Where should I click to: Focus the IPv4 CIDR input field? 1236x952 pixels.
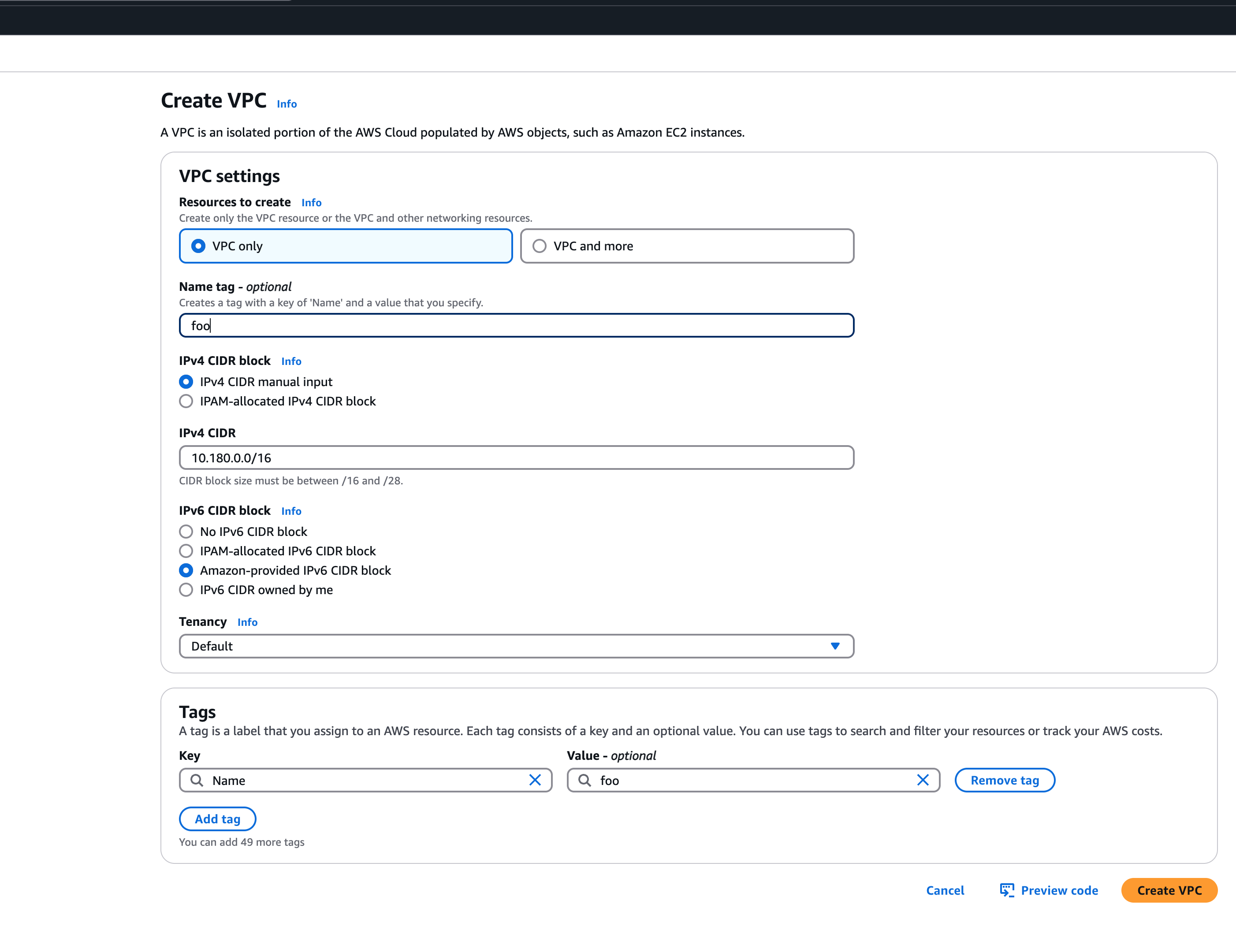click(516, 457)
